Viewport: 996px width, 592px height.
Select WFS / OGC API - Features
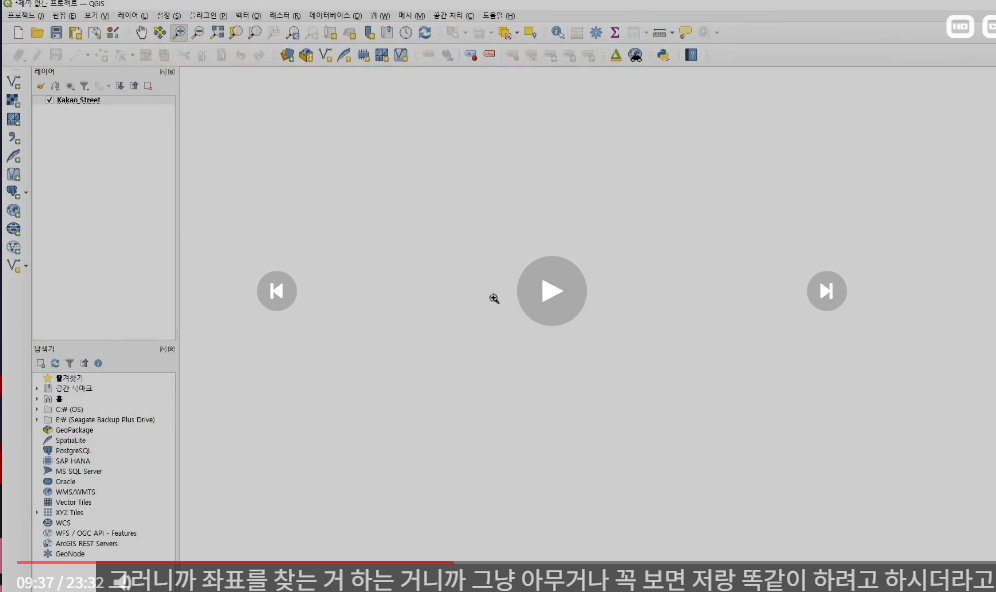(x=95, y=533)
